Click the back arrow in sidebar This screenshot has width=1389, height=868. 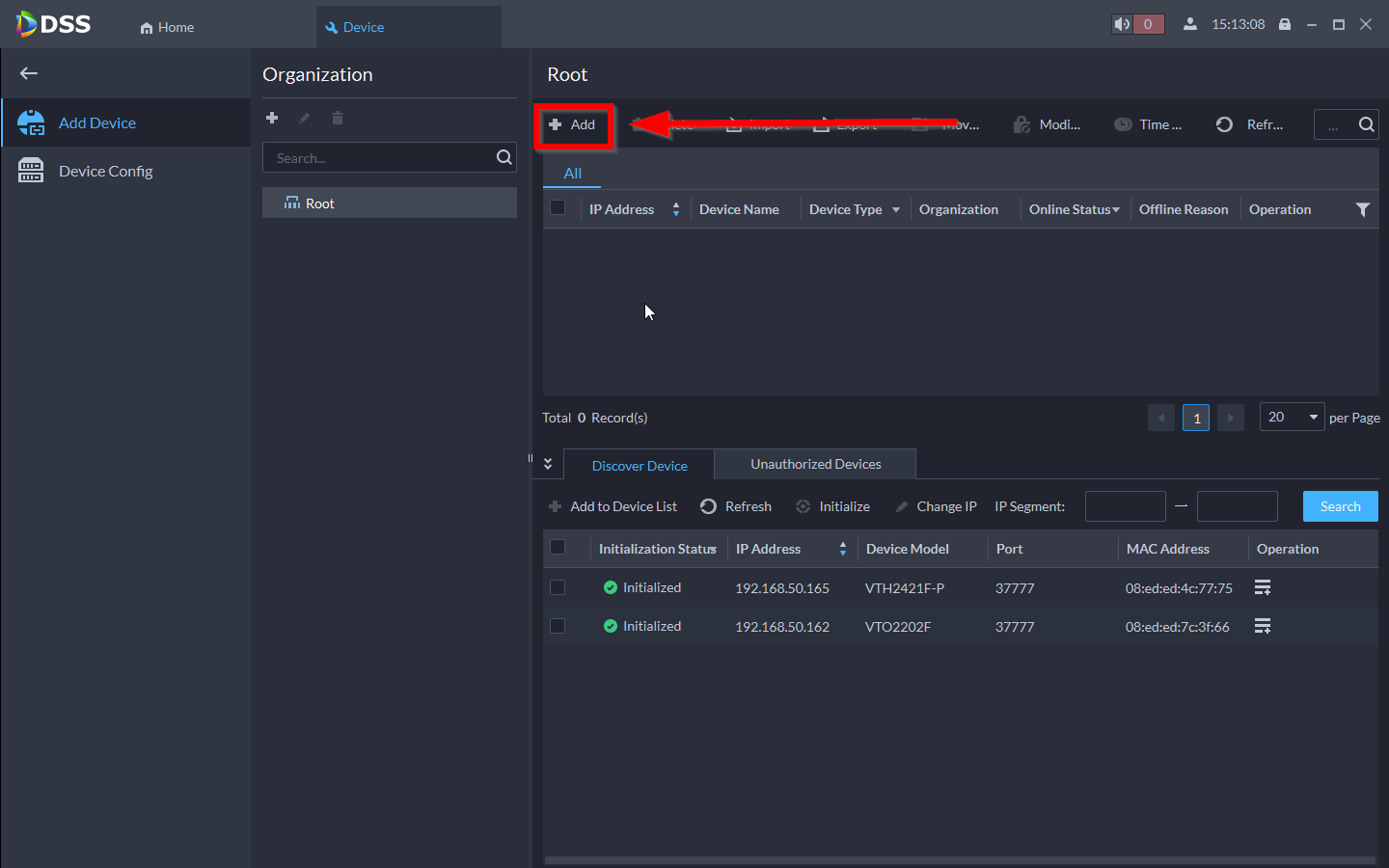tap(29, 73)
